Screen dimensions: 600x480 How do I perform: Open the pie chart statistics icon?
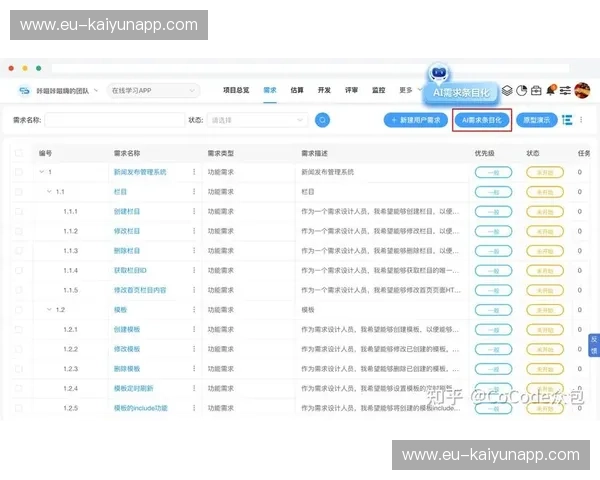point(522,91)
